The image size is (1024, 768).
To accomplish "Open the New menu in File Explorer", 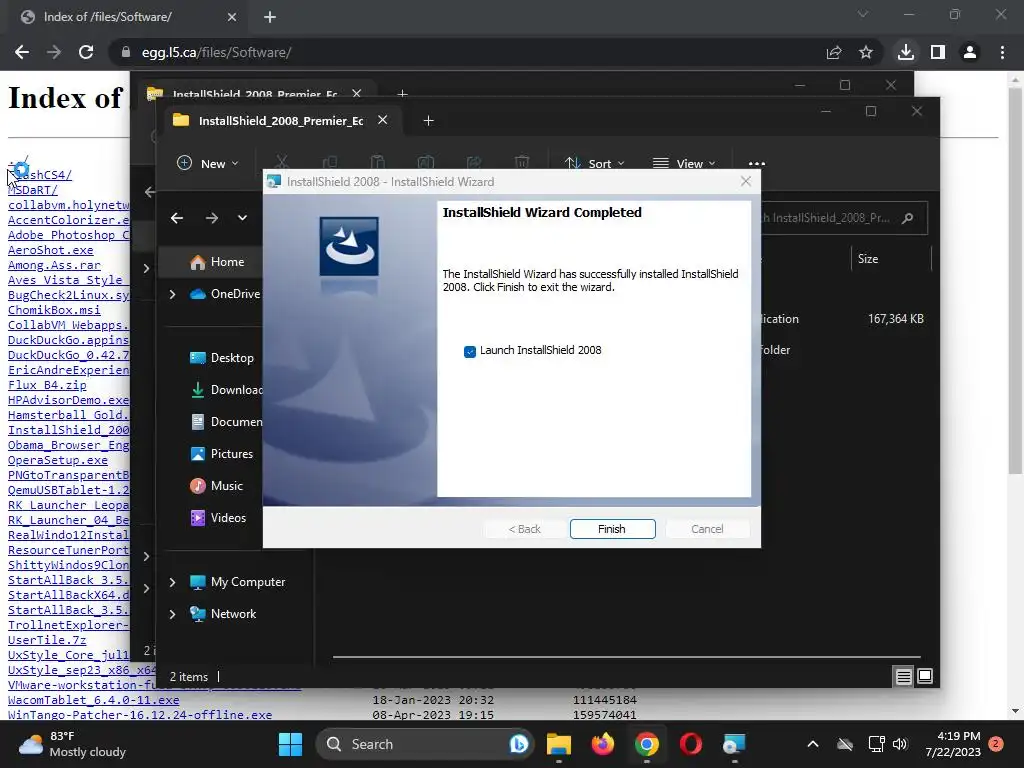I will pos(208,163).
